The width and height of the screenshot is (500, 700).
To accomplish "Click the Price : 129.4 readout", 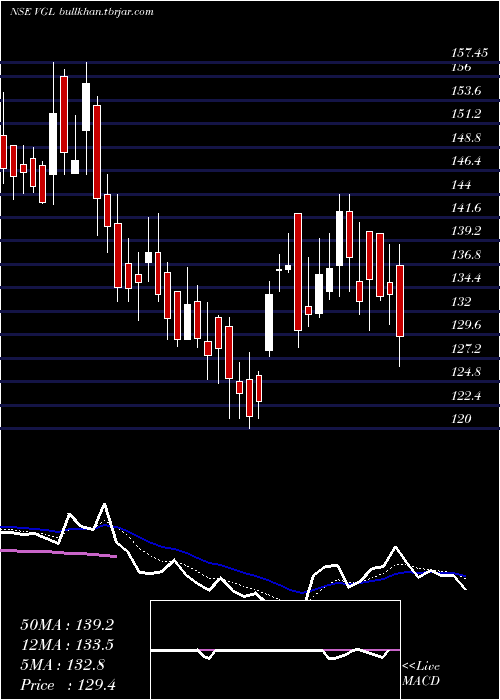I will click(68, 685).
